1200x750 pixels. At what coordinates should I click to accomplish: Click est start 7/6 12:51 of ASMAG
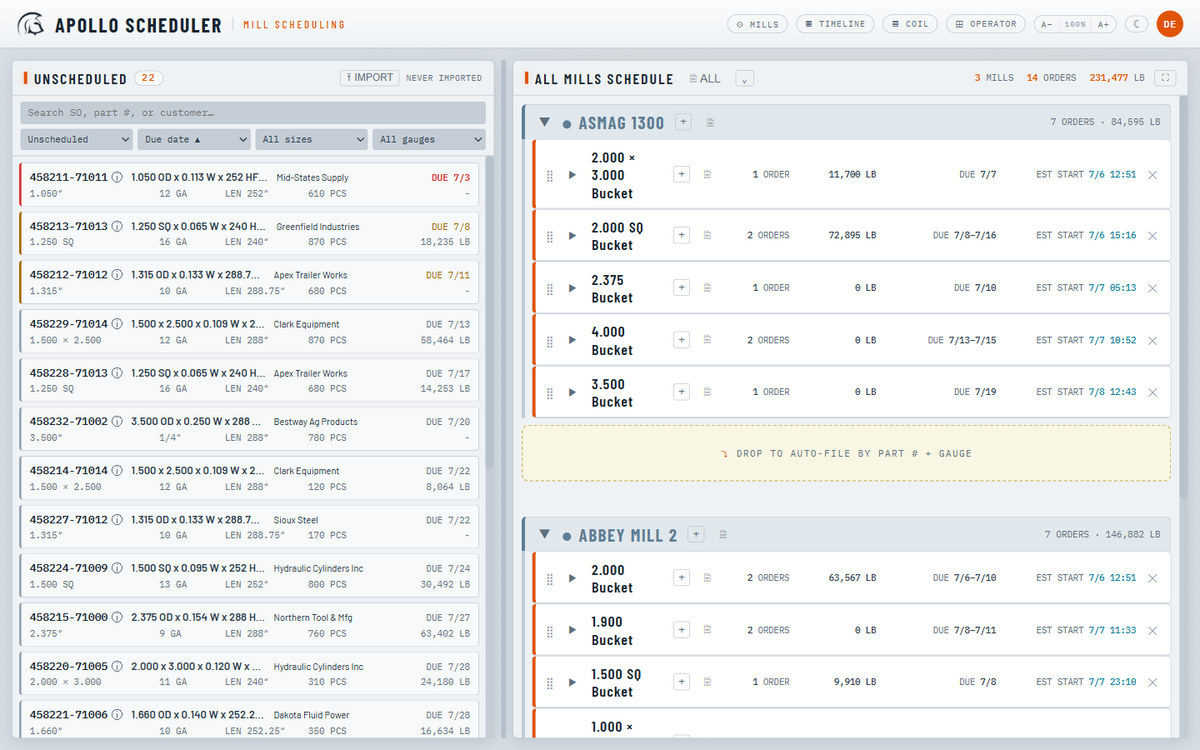(1086, 175)
